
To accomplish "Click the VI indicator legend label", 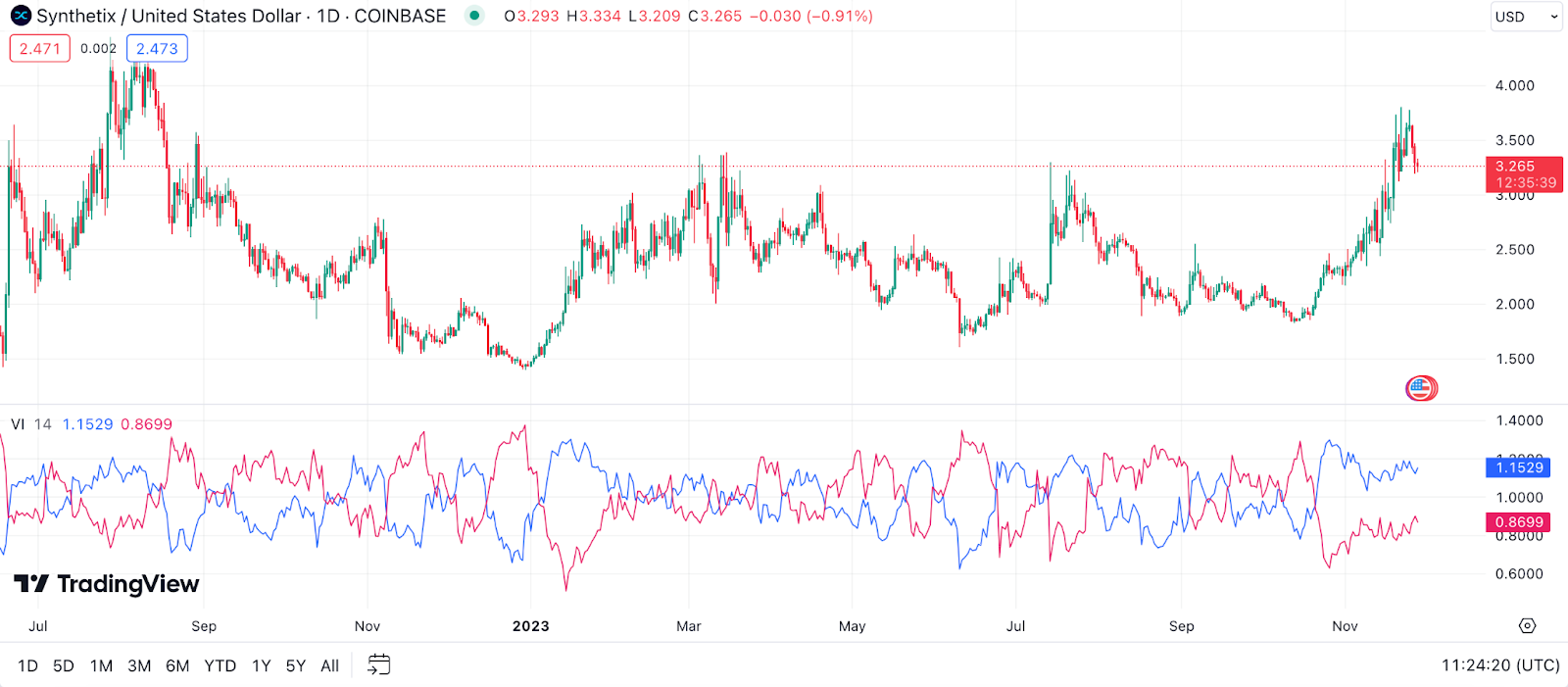I will pyautogui.click(x=18, y=424).
